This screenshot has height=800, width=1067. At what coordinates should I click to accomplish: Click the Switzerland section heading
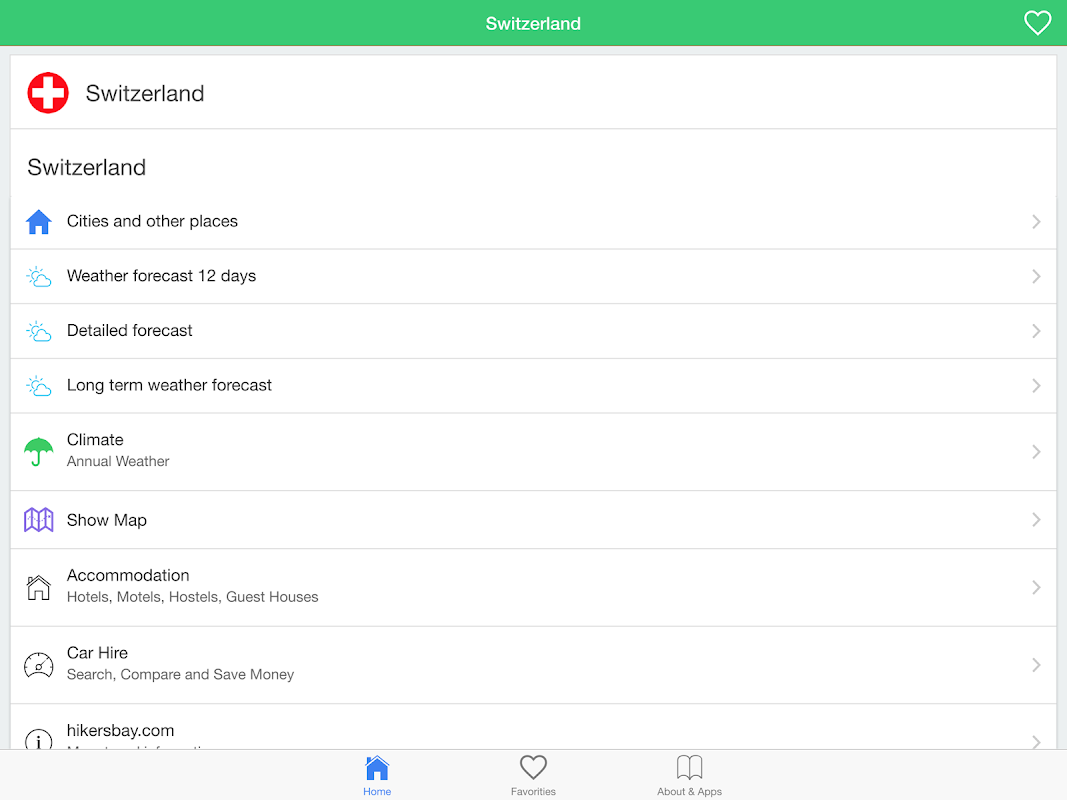pos(86,167)
